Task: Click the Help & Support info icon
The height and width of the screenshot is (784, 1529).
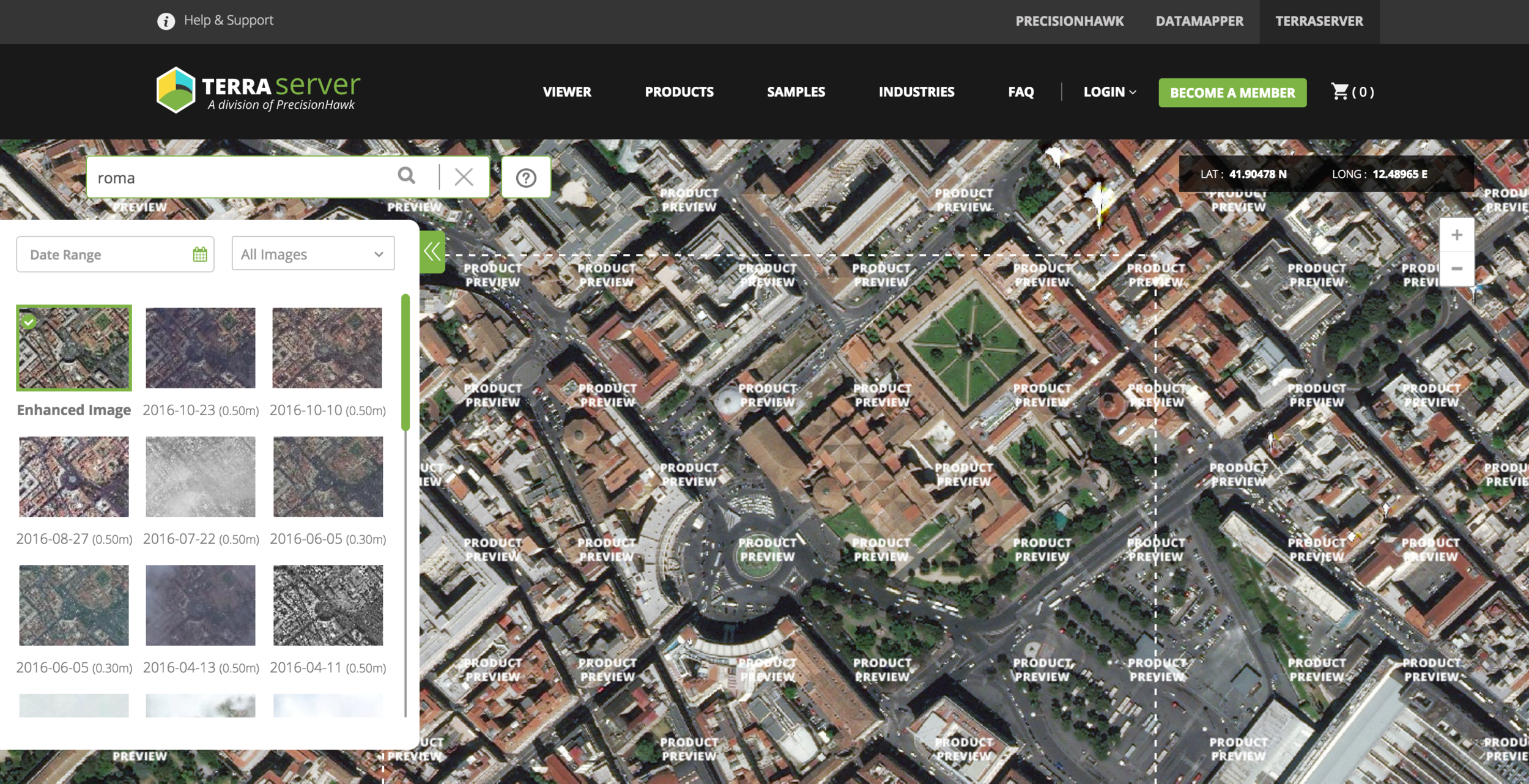Action: click(x=166, y=21)
